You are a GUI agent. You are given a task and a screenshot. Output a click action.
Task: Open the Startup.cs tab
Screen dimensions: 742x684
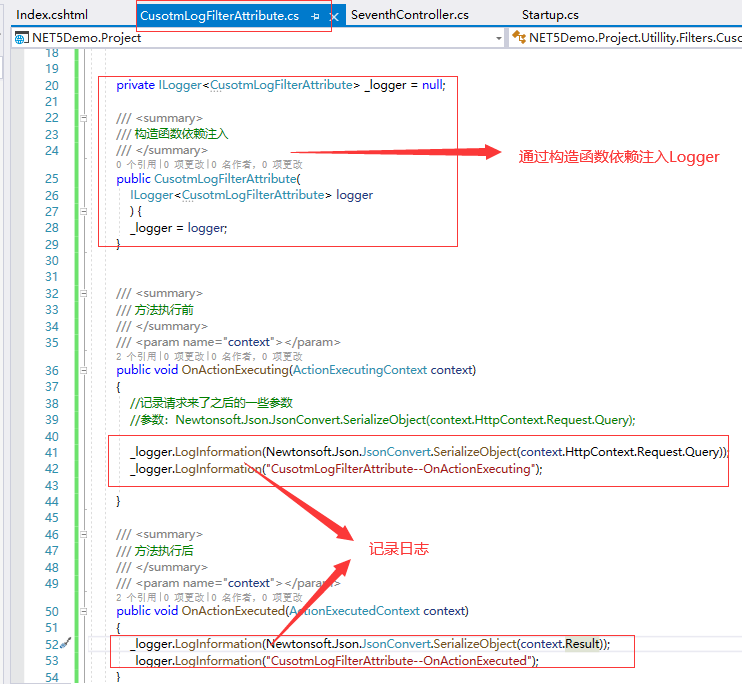pyautogui.click(x=550, y=15)
